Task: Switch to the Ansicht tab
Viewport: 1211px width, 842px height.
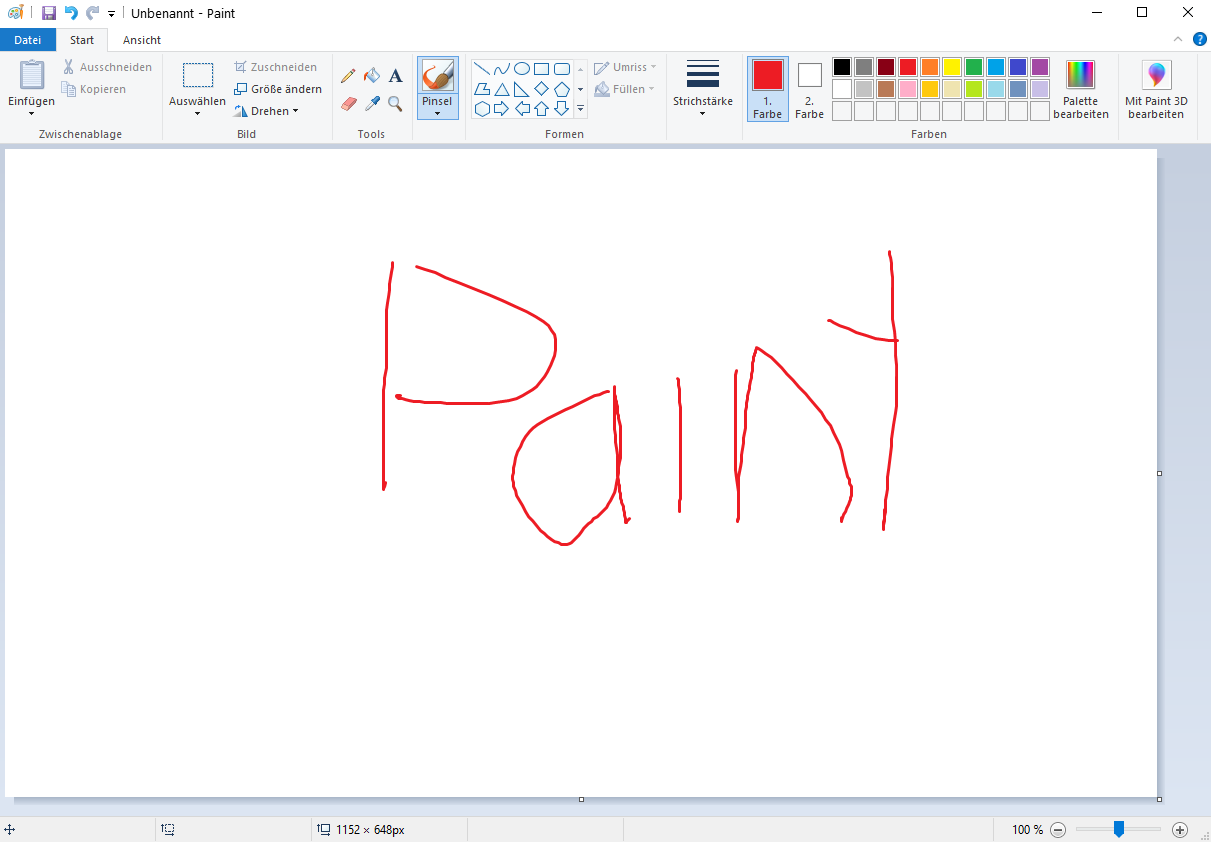Action: click(142, 40)
